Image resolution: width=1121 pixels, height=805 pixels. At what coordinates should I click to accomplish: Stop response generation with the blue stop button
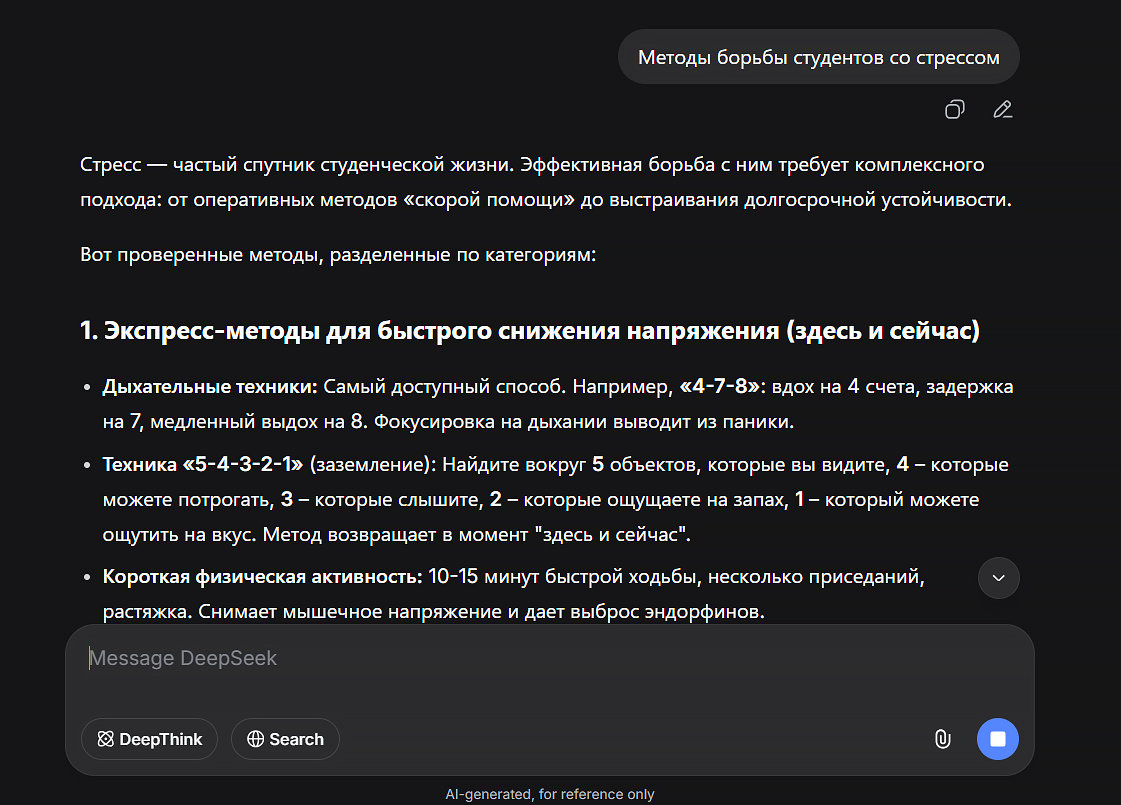pos(998,739)
